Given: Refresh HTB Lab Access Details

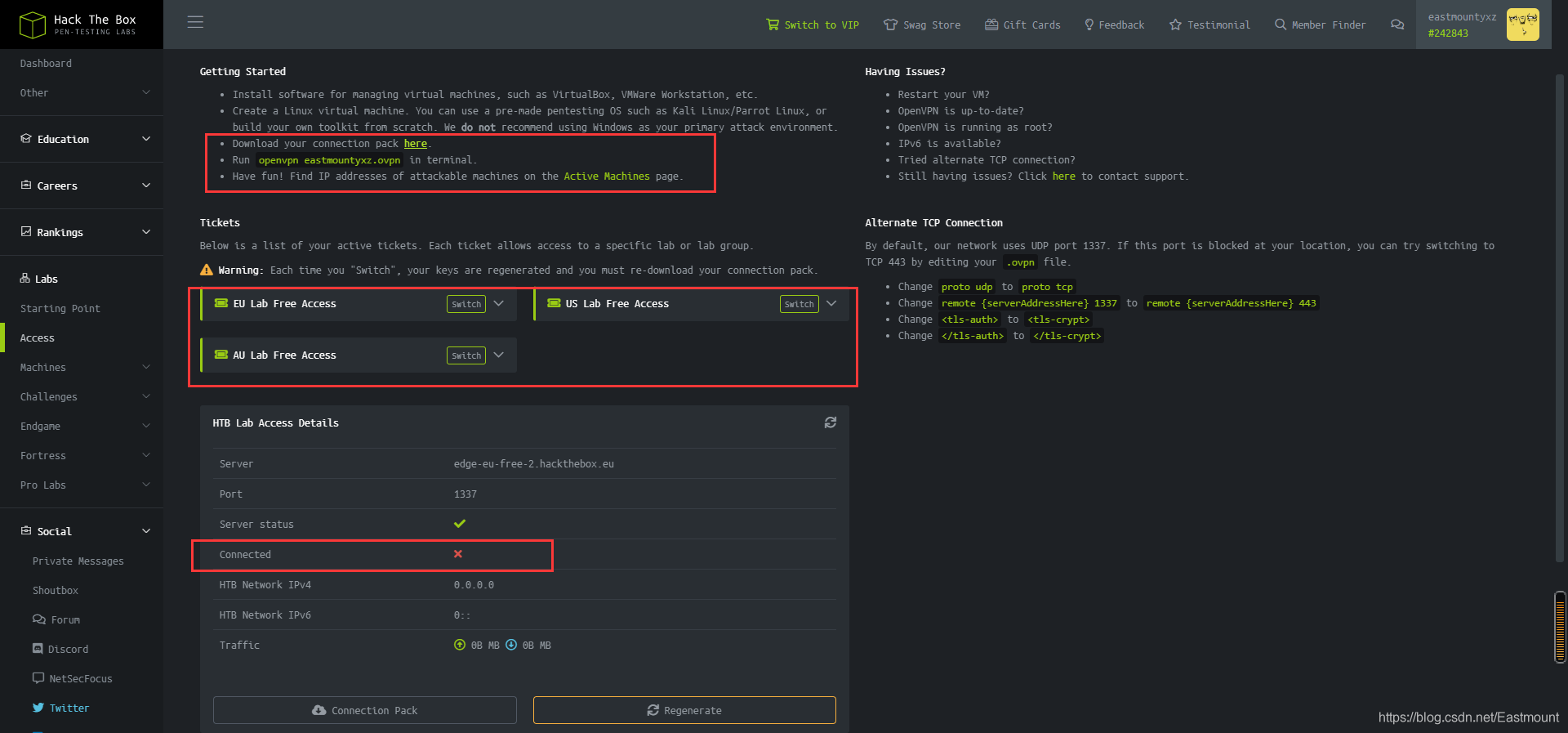Looking at the screenshot, I should tap(831, 422).
